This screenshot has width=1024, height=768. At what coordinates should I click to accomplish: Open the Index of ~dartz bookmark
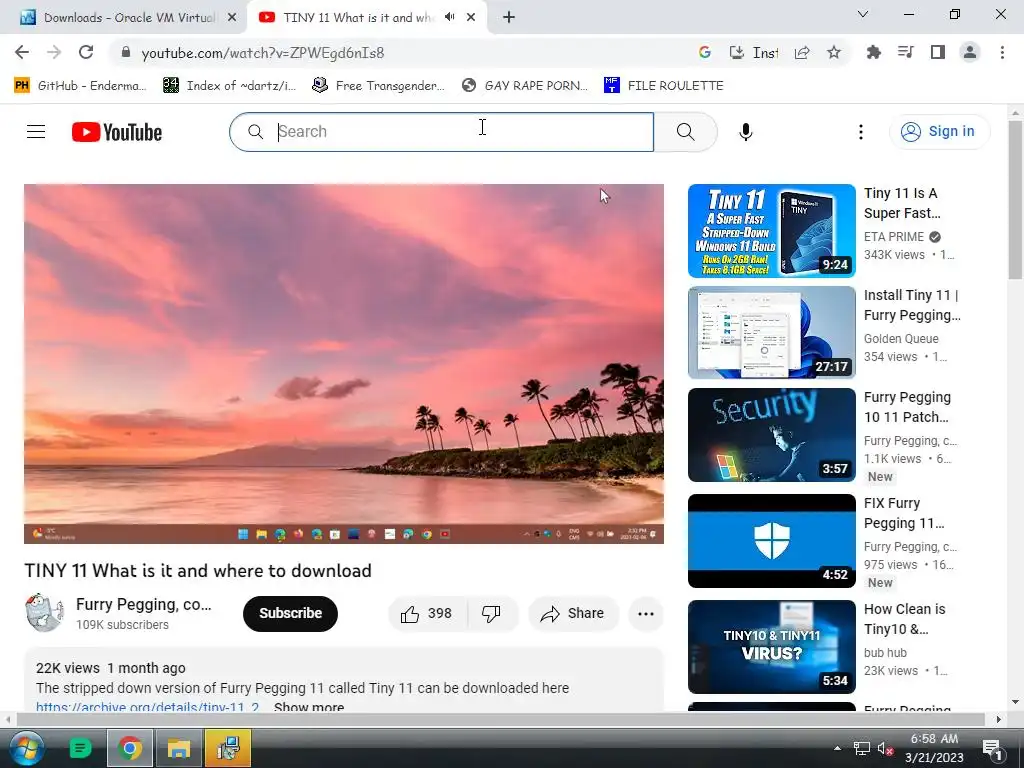tap(229, 86)
